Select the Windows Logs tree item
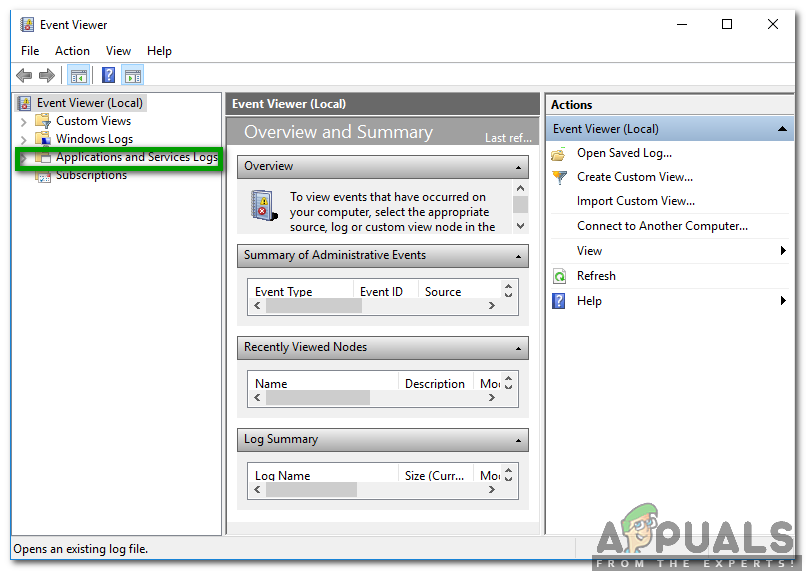 click(x=95, y=139)
